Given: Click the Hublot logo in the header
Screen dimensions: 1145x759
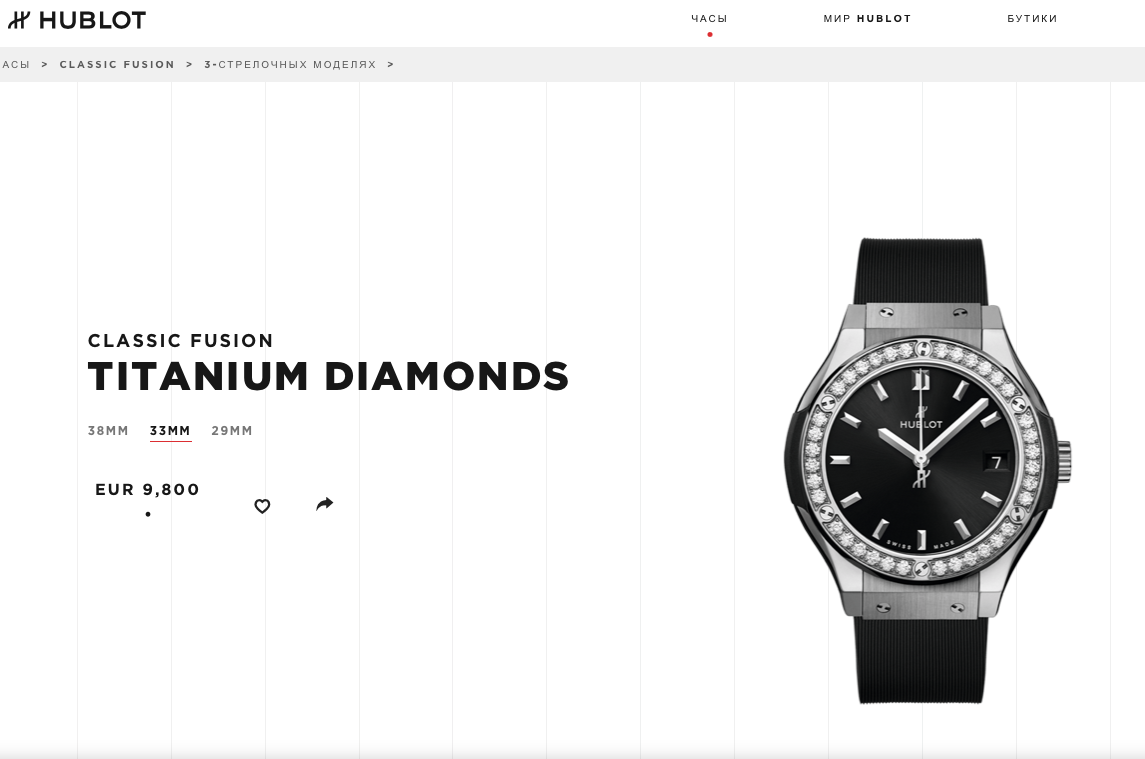Looking at the screenshot, I should pos(77,20).
